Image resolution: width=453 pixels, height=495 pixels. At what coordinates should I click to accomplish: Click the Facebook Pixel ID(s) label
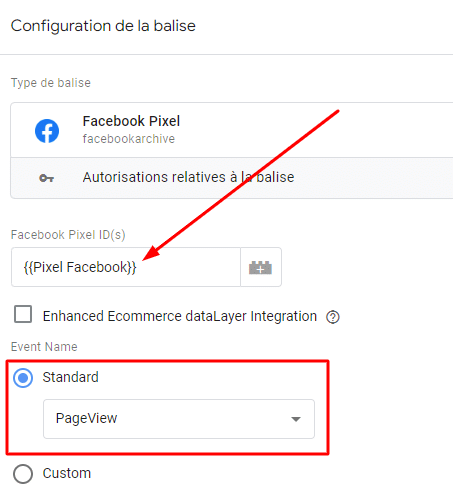pos(68,235)
